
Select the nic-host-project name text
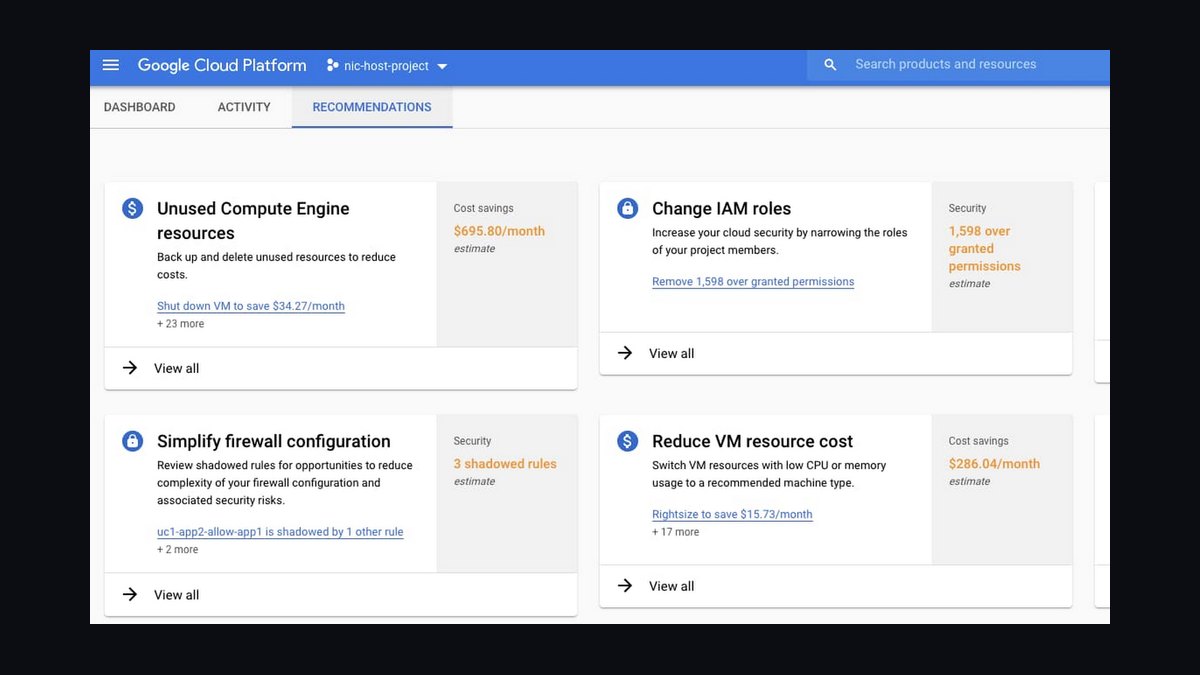[x=386, y=66]
